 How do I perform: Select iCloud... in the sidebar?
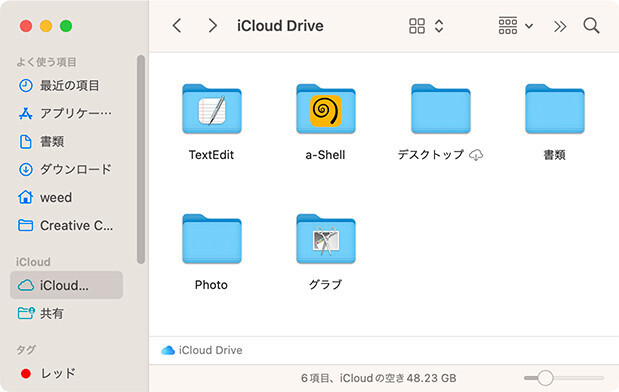point(66,285)
